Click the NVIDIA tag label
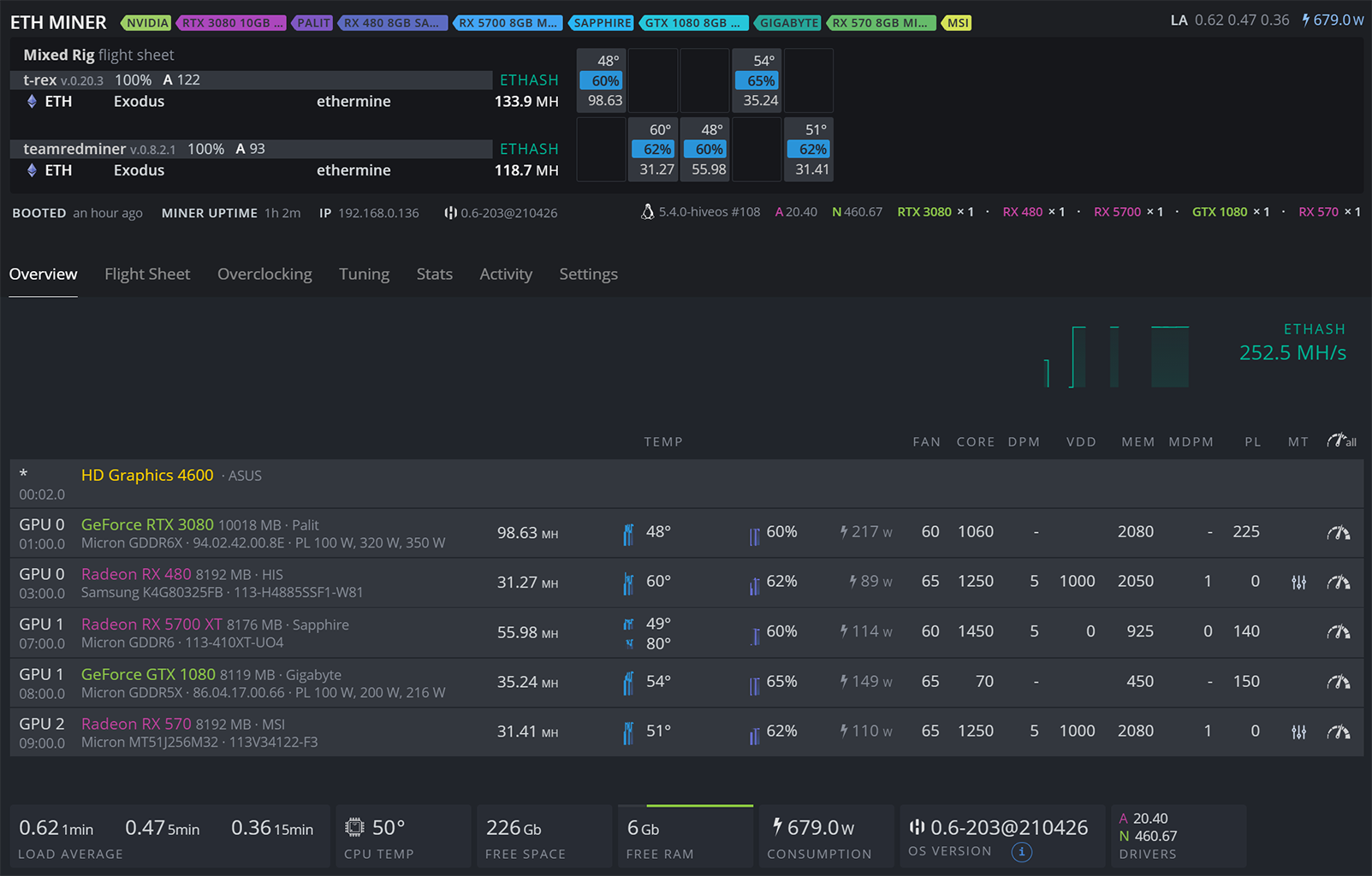The height and width of the screenshot is (876, 1372). pos(146,23)
